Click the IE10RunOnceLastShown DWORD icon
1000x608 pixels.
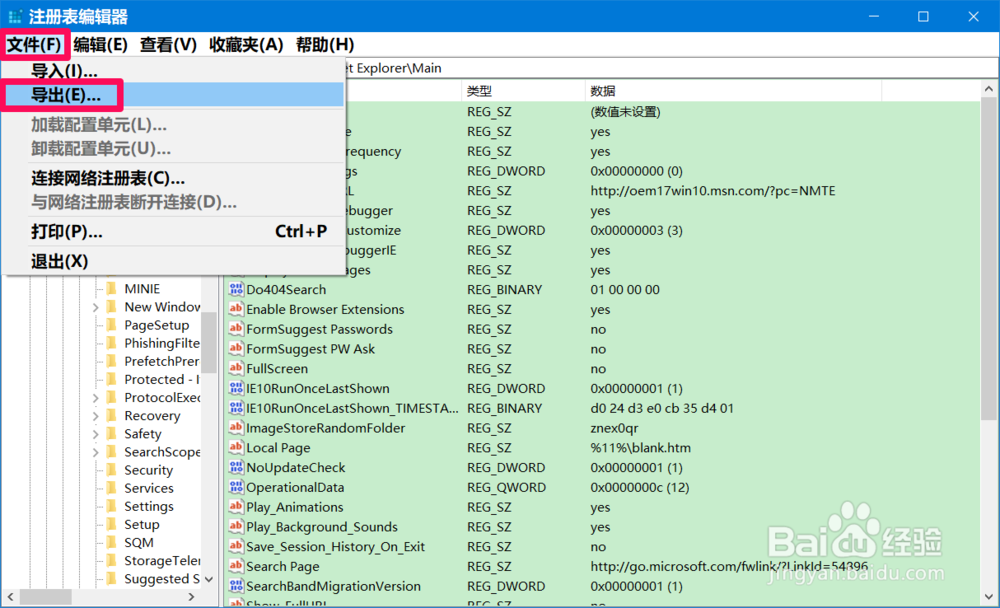point(236,388)
